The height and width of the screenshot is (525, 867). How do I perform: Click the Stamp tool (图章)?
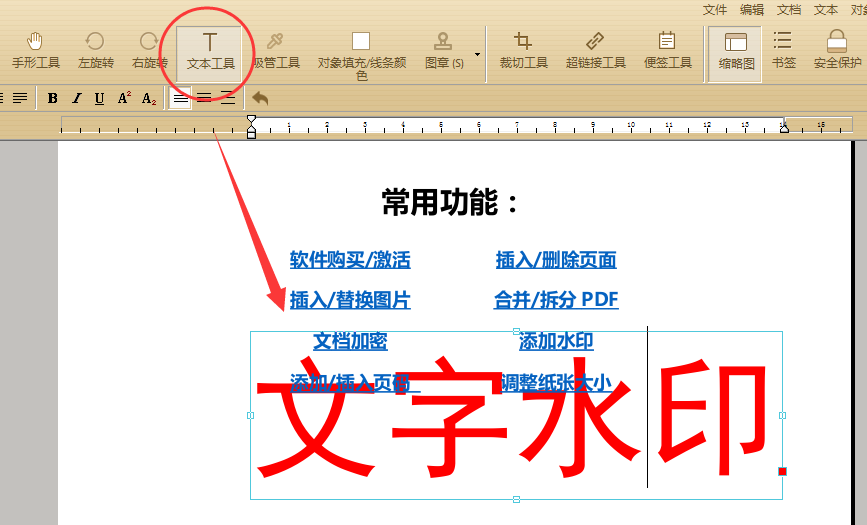[x=443, y=50]
